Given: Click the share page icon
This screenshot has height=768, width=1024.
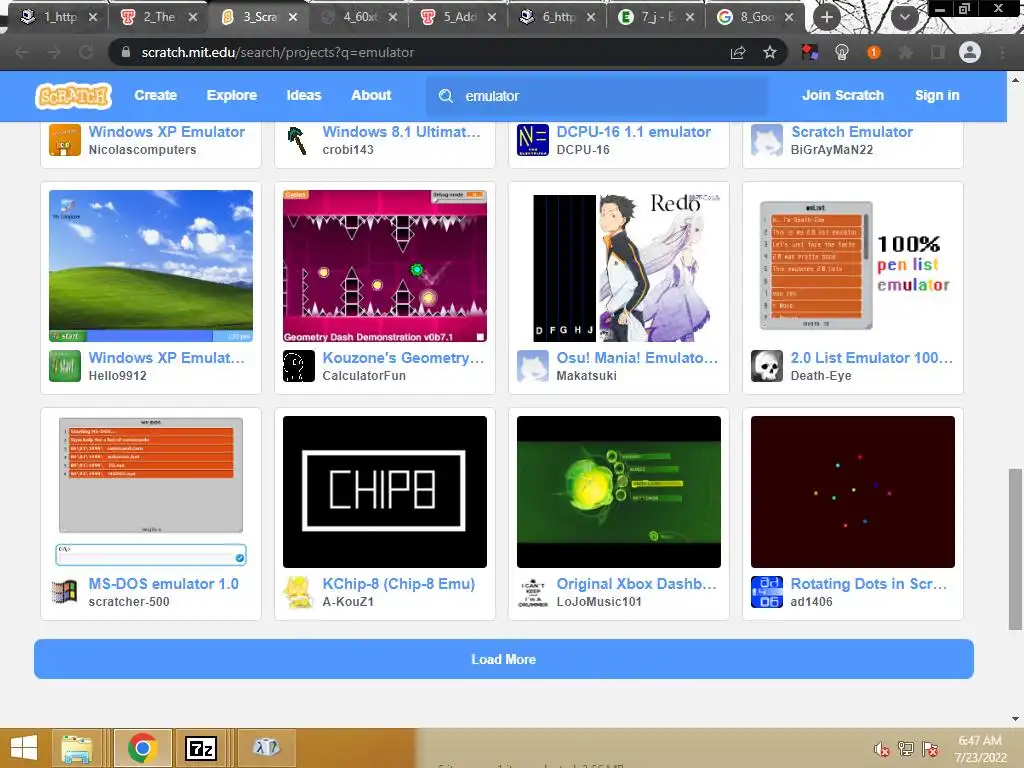Looking at the screenshot, I should 738,52.
